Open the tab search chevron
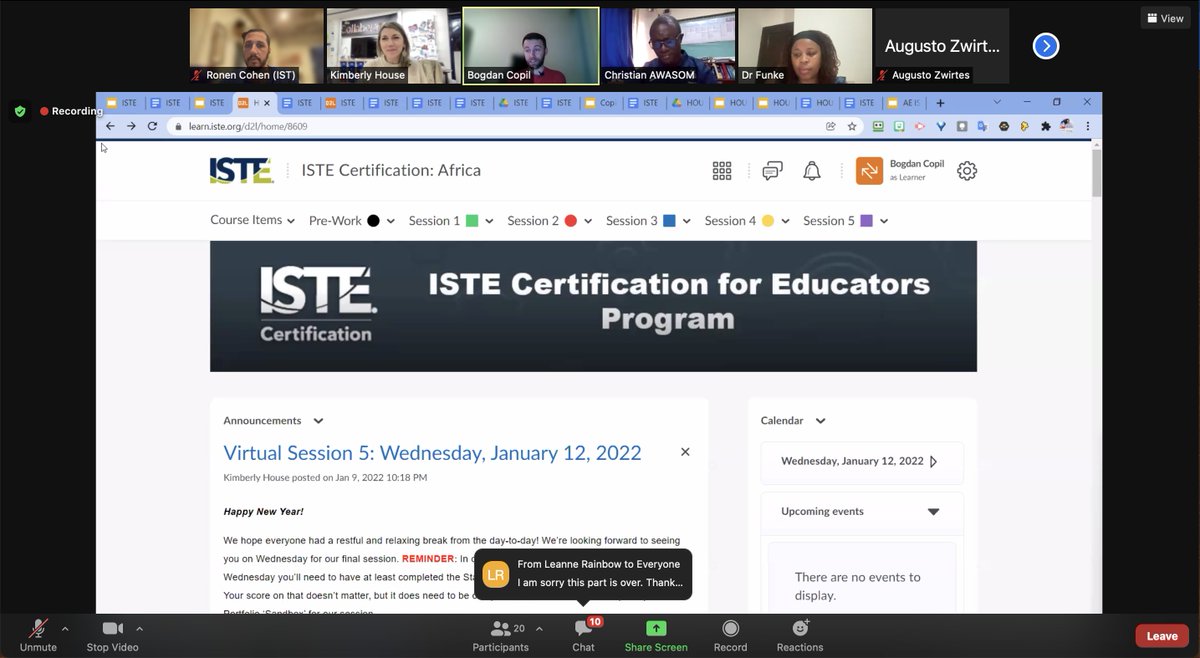This screenshot has width=1200, height=658. tap(997, 102)
